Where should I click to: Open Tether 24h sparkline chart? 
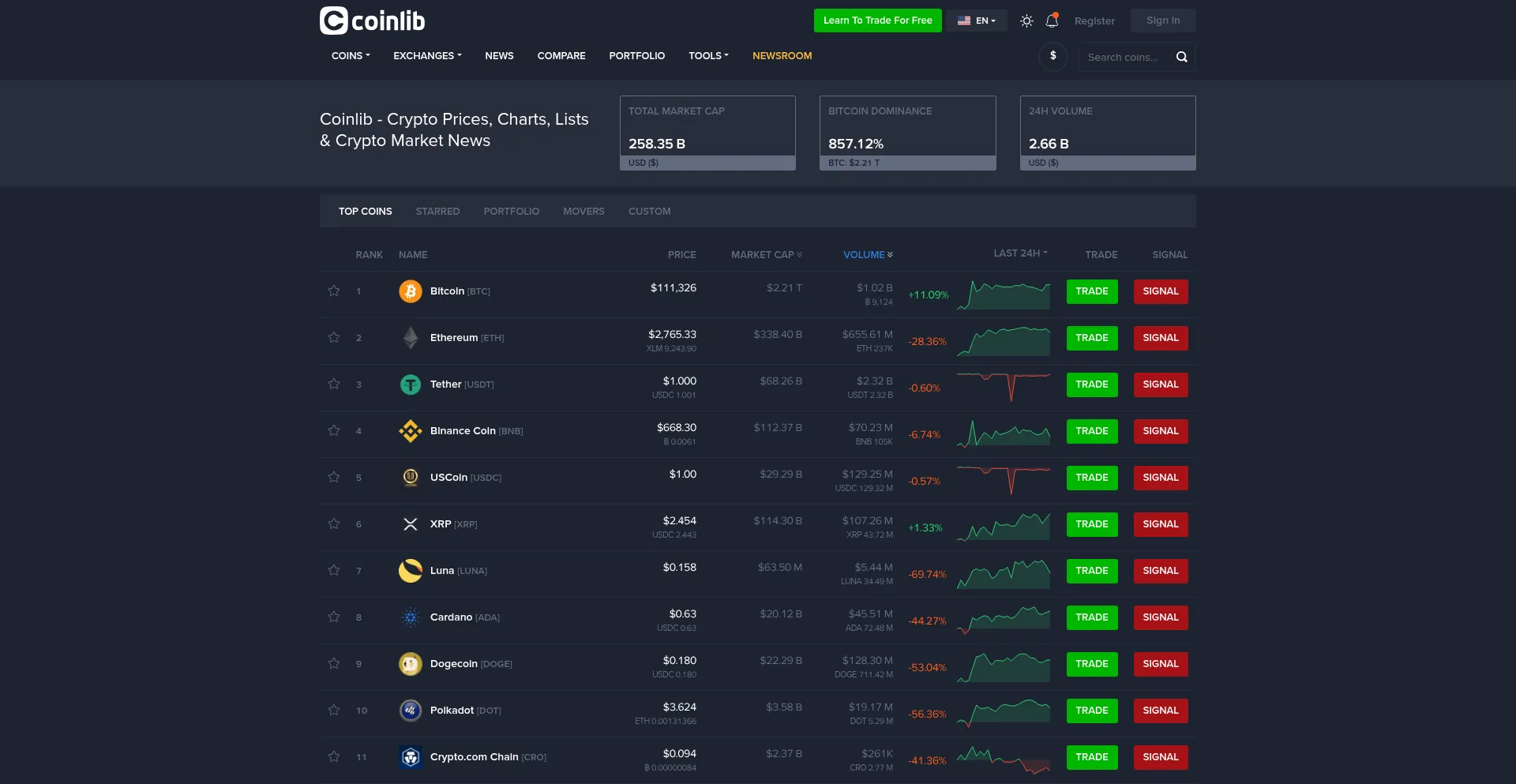coord(1004,387)
